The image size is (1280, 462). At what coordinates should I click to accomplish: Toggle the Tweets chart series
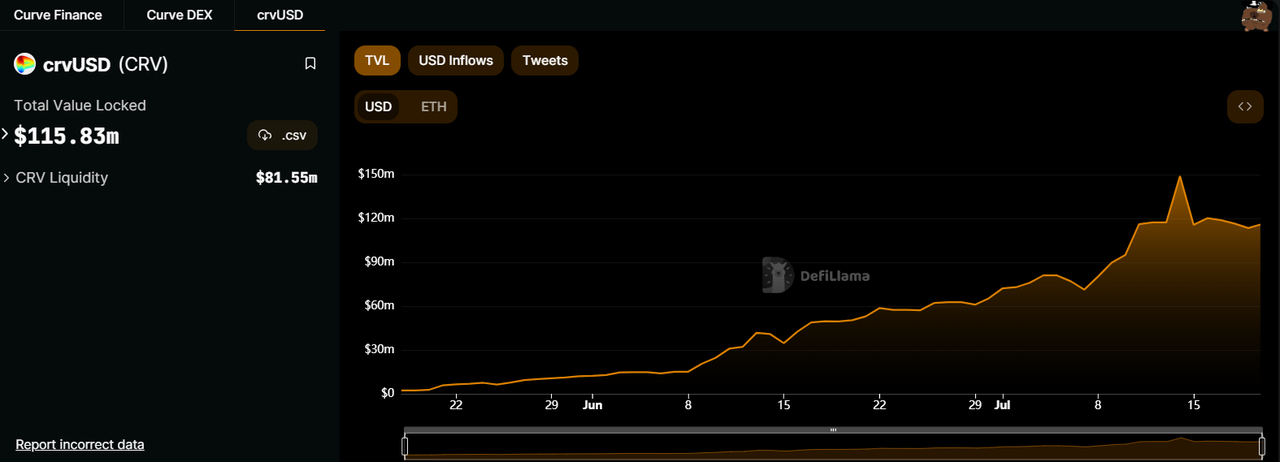pos(545,60)
